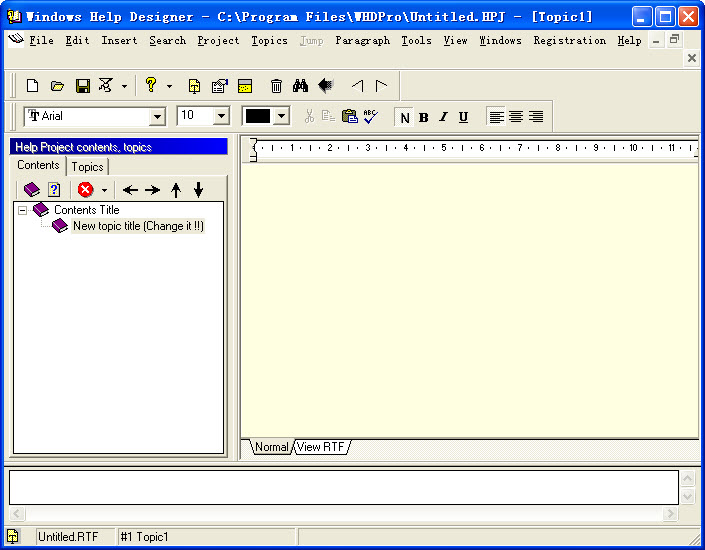Click the add topic page icon with question mark

pos(54,189)
